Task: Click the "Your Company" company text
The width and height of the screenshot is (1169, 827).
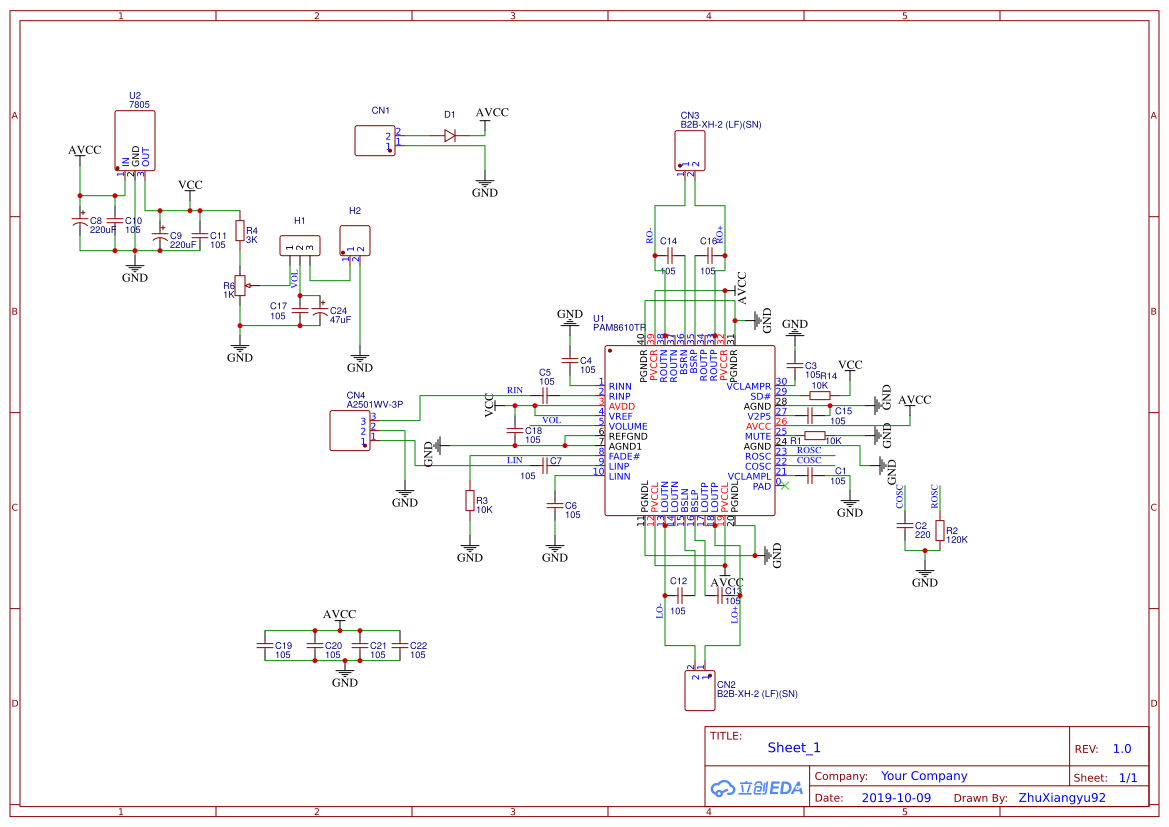Action: click(x=924, y=776)
